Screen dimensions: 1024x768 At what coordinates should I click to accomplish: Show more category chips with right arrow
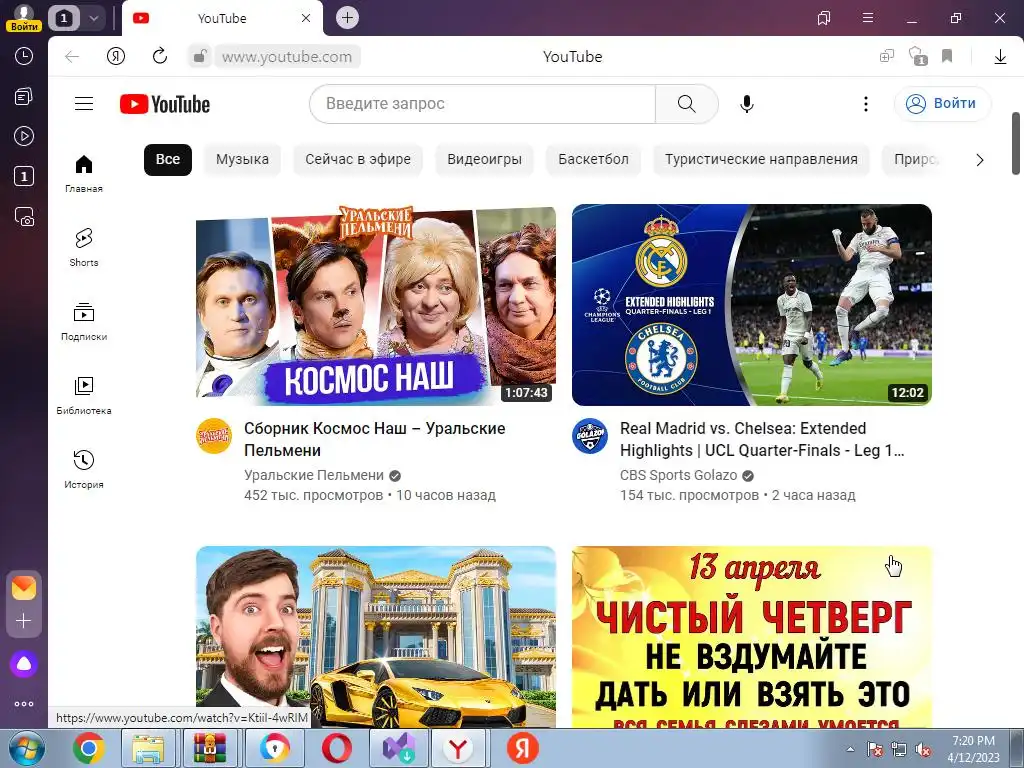[x=980, y=160]
